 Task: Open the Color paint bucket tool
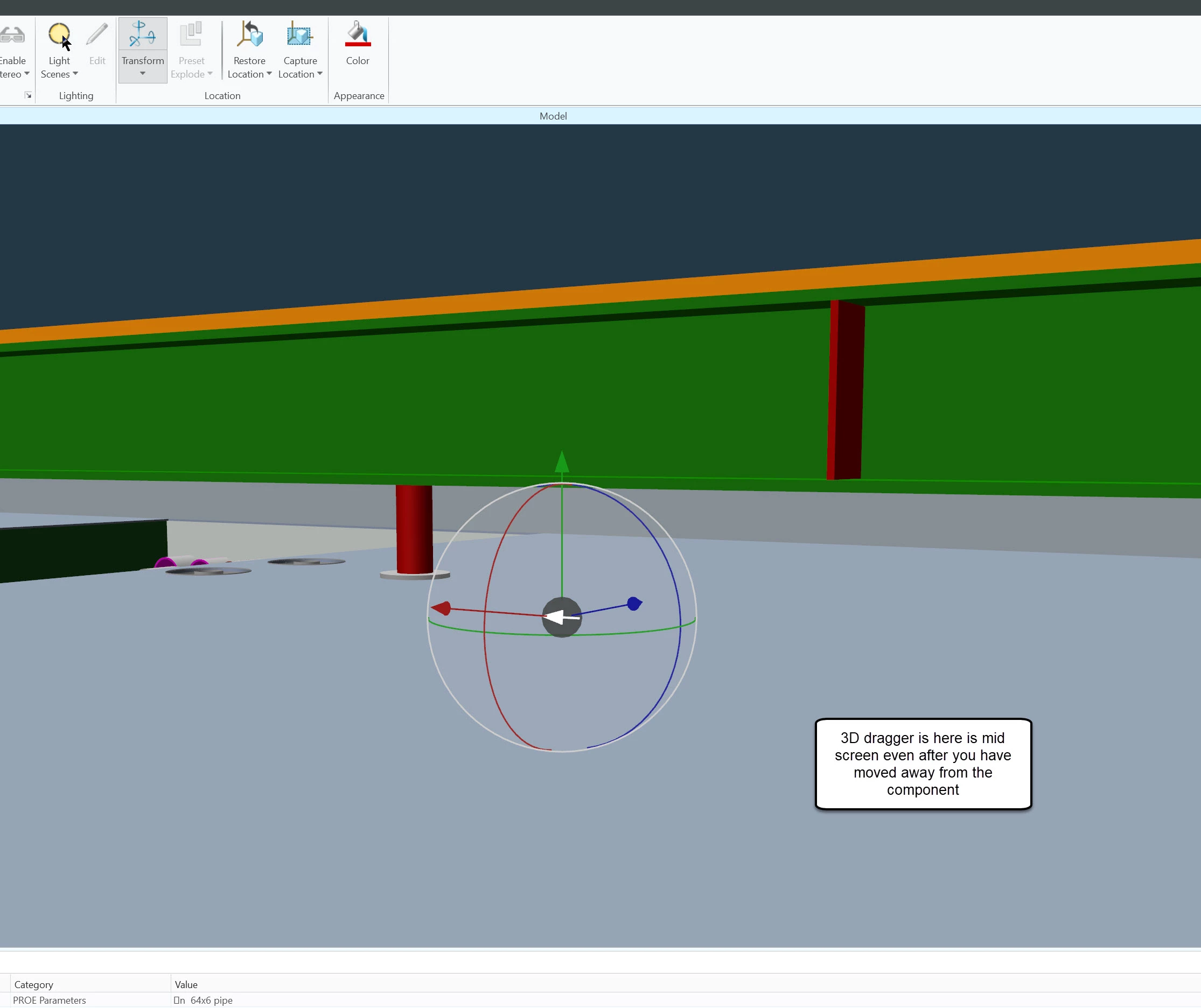coord(358,35)
